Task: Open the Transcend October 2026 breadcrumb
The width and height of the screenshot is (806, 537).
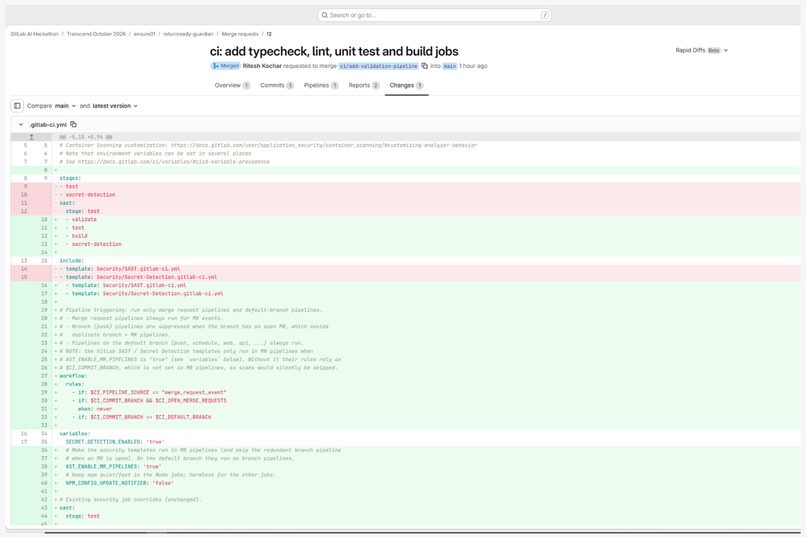Action: click(x=96, y=34)
